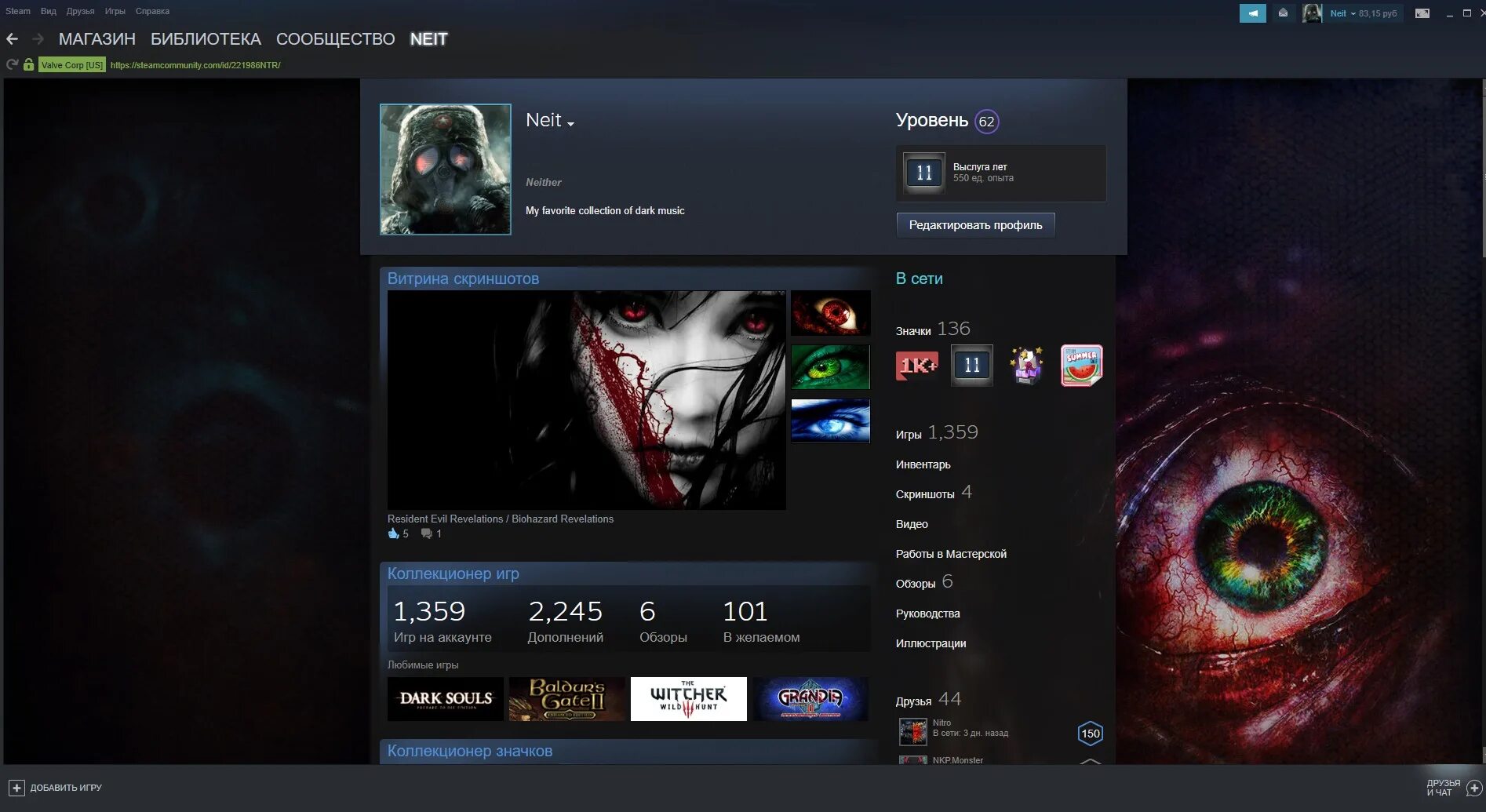Open the blue eye screenshot thumbnail
The image size is (1486, 812).
coord(831,421)
